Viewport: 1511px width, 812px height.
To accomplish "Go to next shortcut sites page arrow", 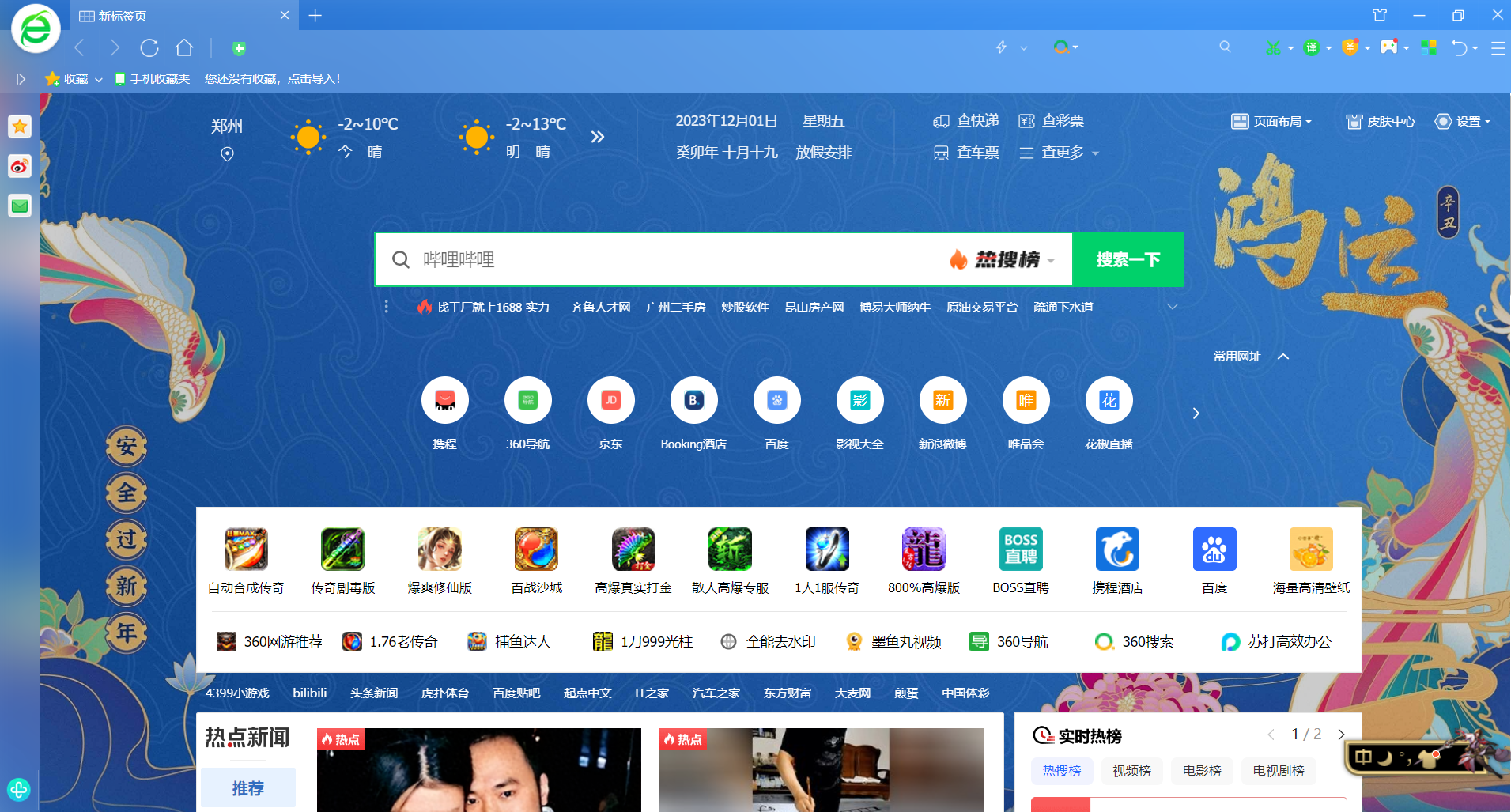I will click(x=1196, y=414).
